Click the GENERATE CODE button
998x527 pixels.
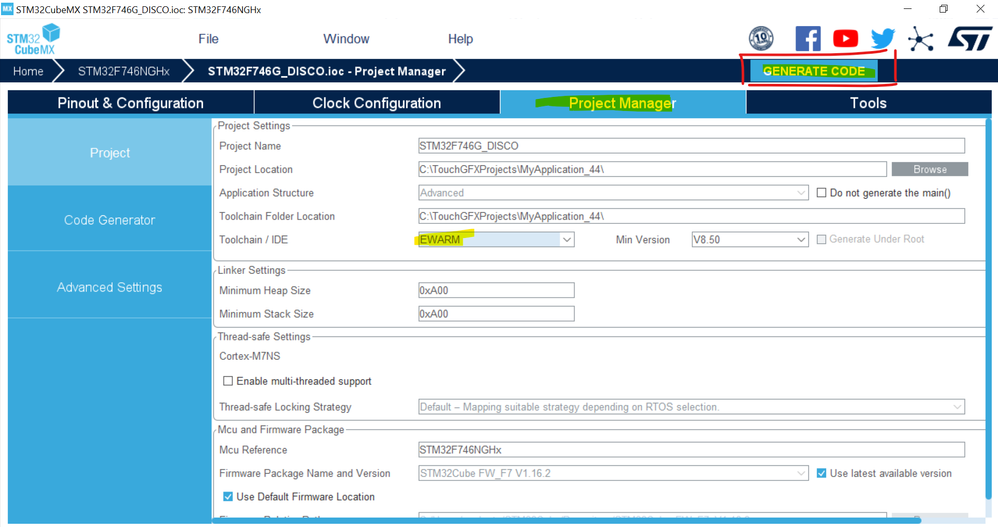(x=813, y=71)
